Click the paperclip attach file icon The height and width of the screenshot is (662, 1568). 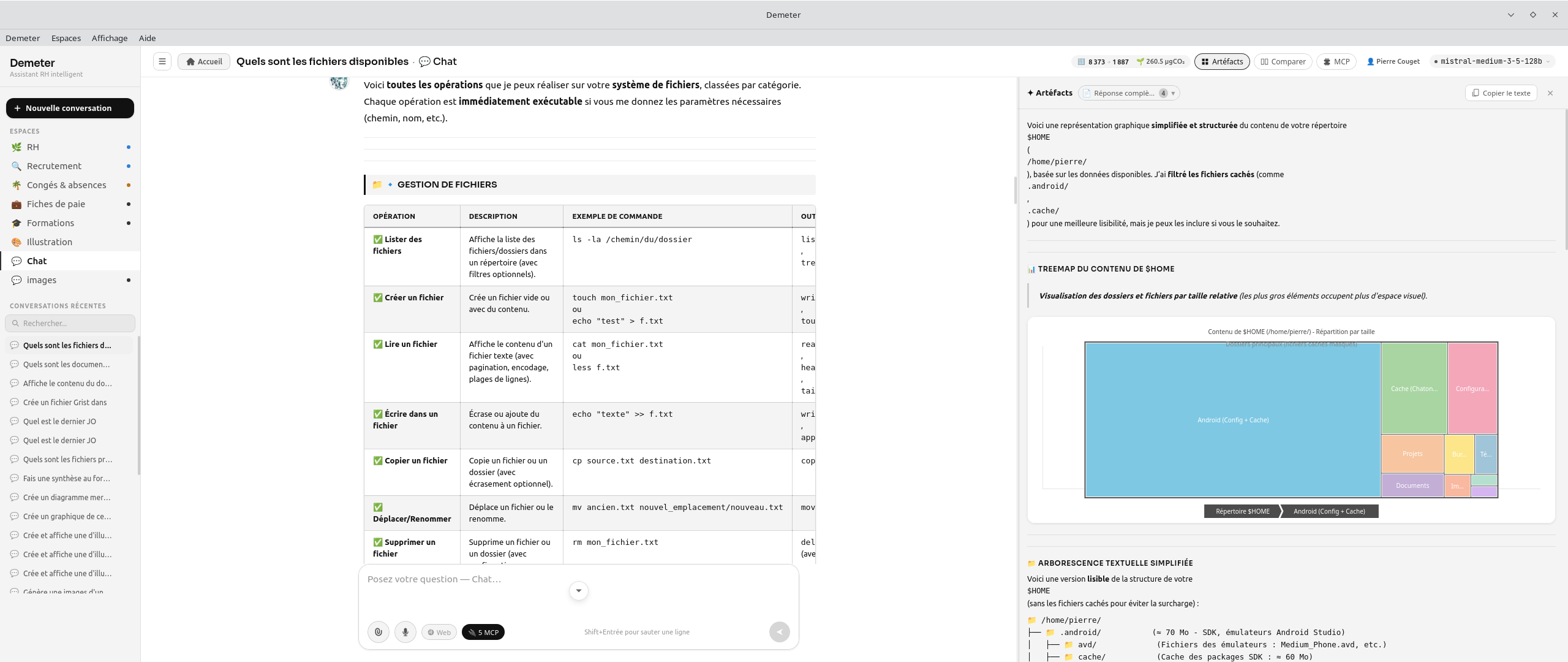[379, 632]
